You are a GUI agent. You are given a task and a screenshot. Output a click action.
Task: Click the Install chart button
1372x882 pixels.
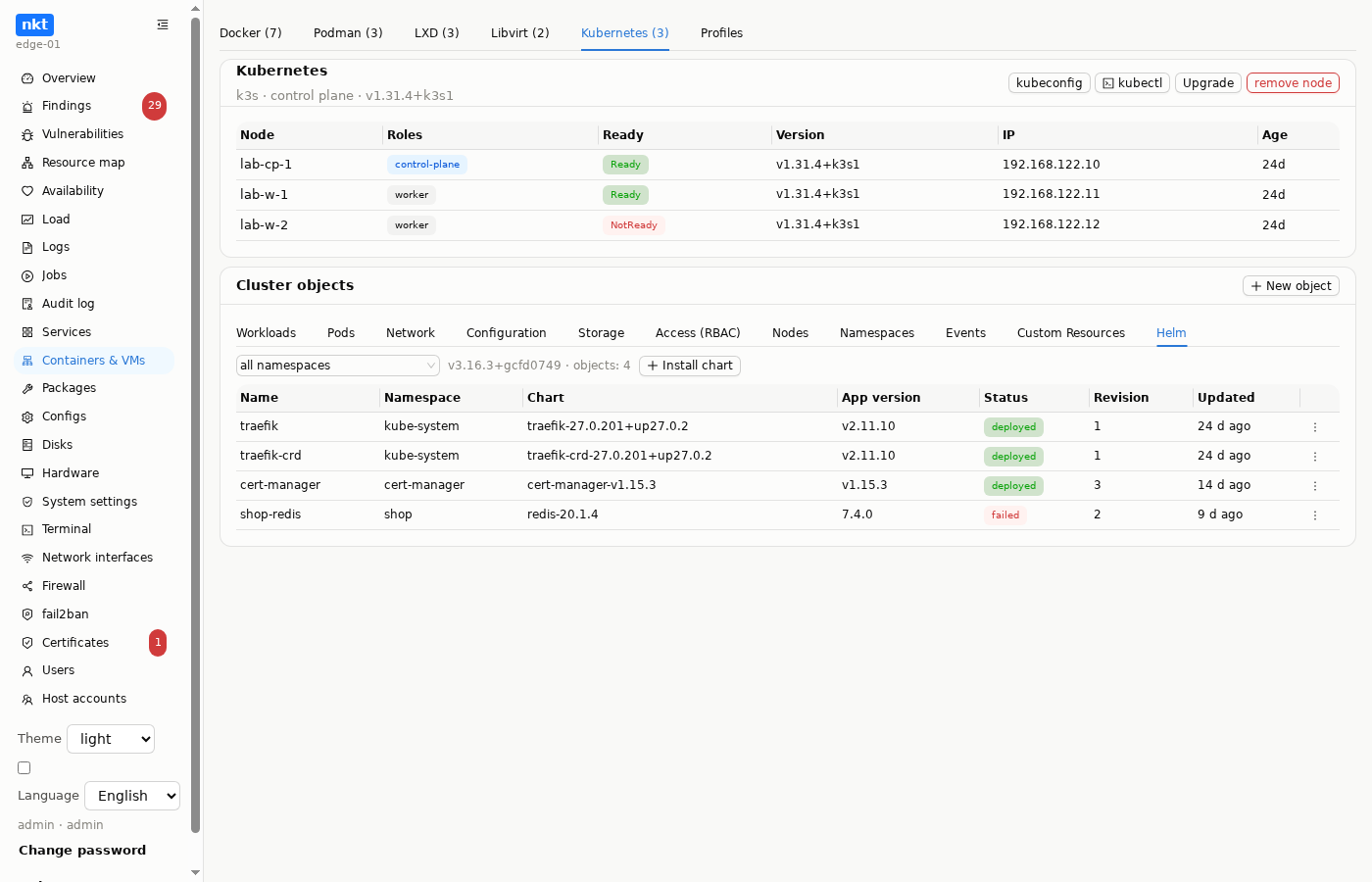click(690, 366)
